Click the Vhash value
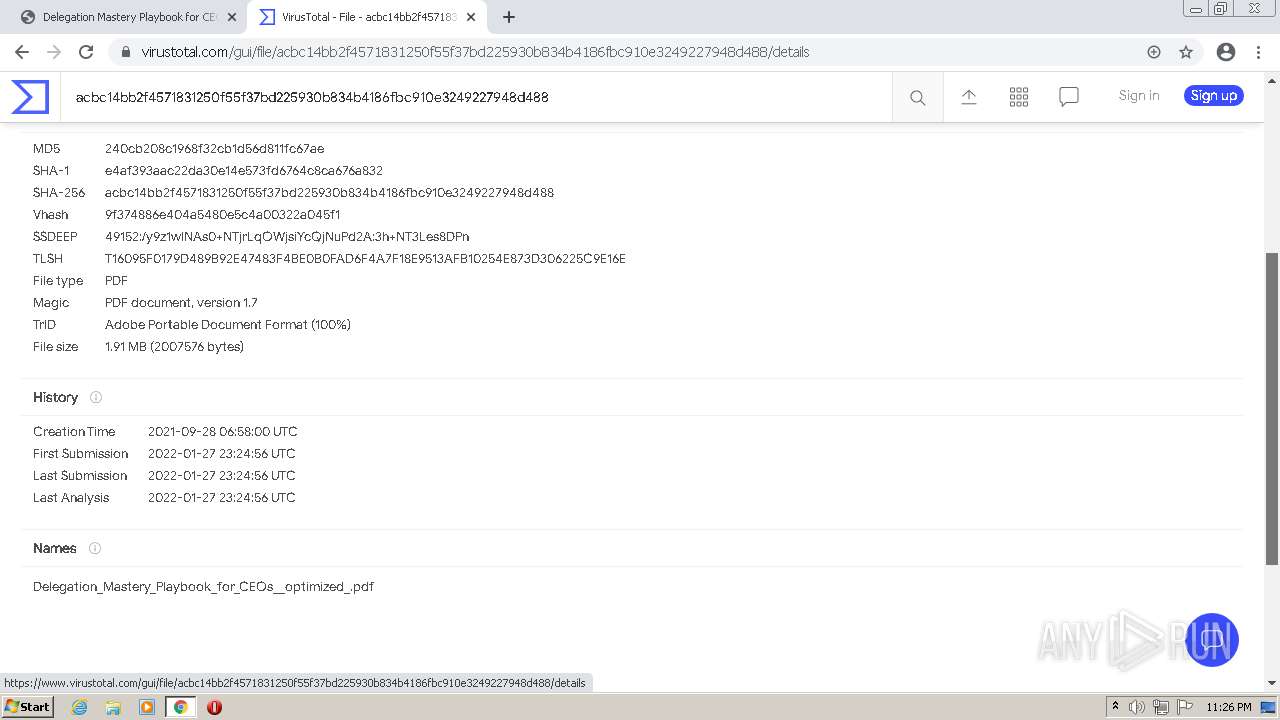The height and width of the screenshot is (720, 1280). point(222,215)
